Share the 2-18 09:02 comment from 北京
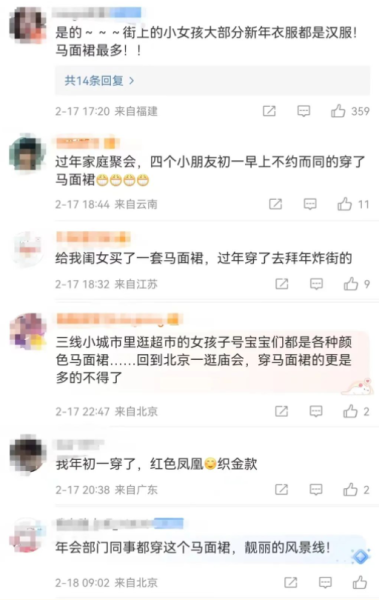The height and width of the screenshot is (600, 379). coord(291,582)
